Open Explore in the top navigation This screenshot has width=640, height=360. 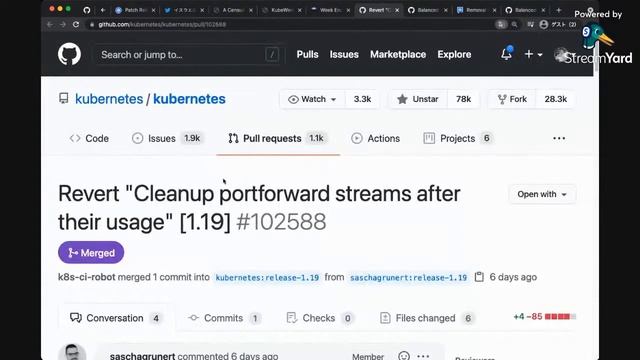[x=454, y=55]
